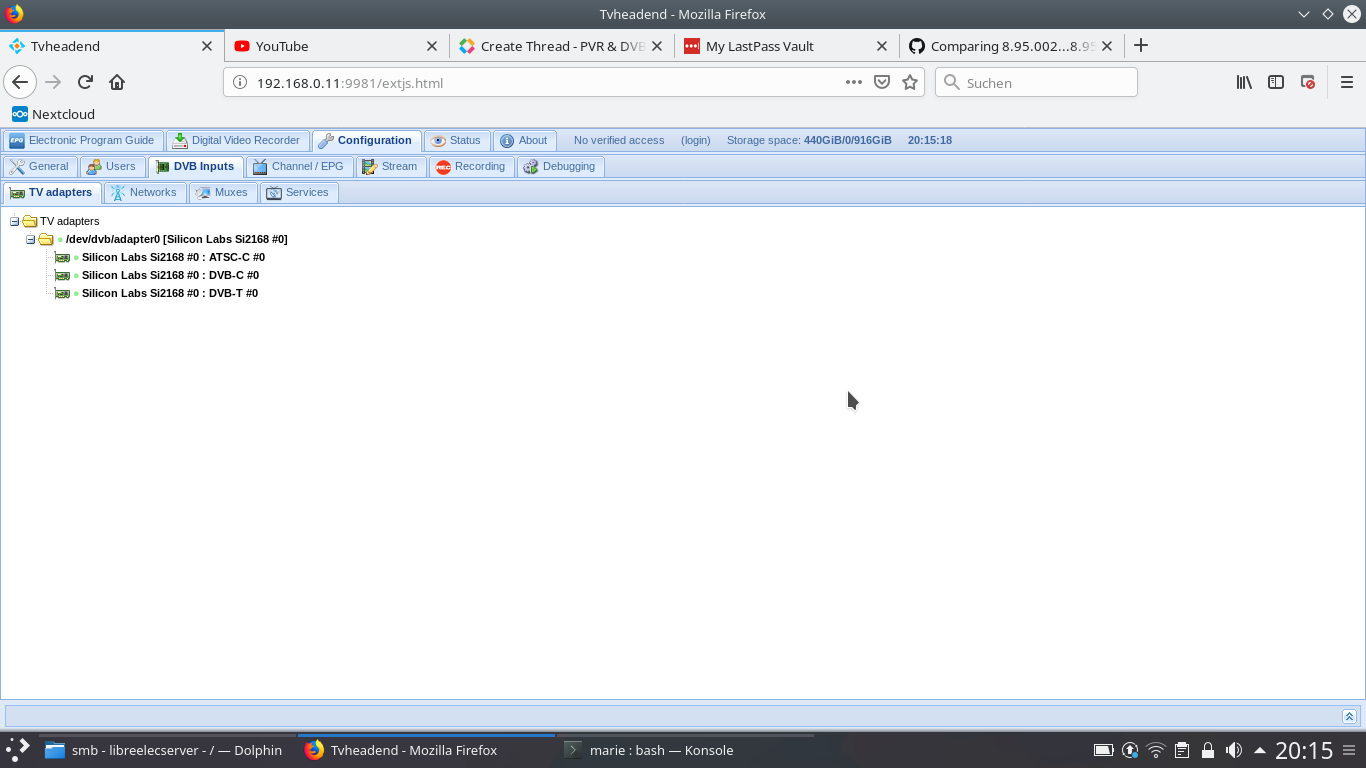The height and width of the screenshot is (768, 1366).
Task: Open a new browser tab
Action: [1141, 45]
